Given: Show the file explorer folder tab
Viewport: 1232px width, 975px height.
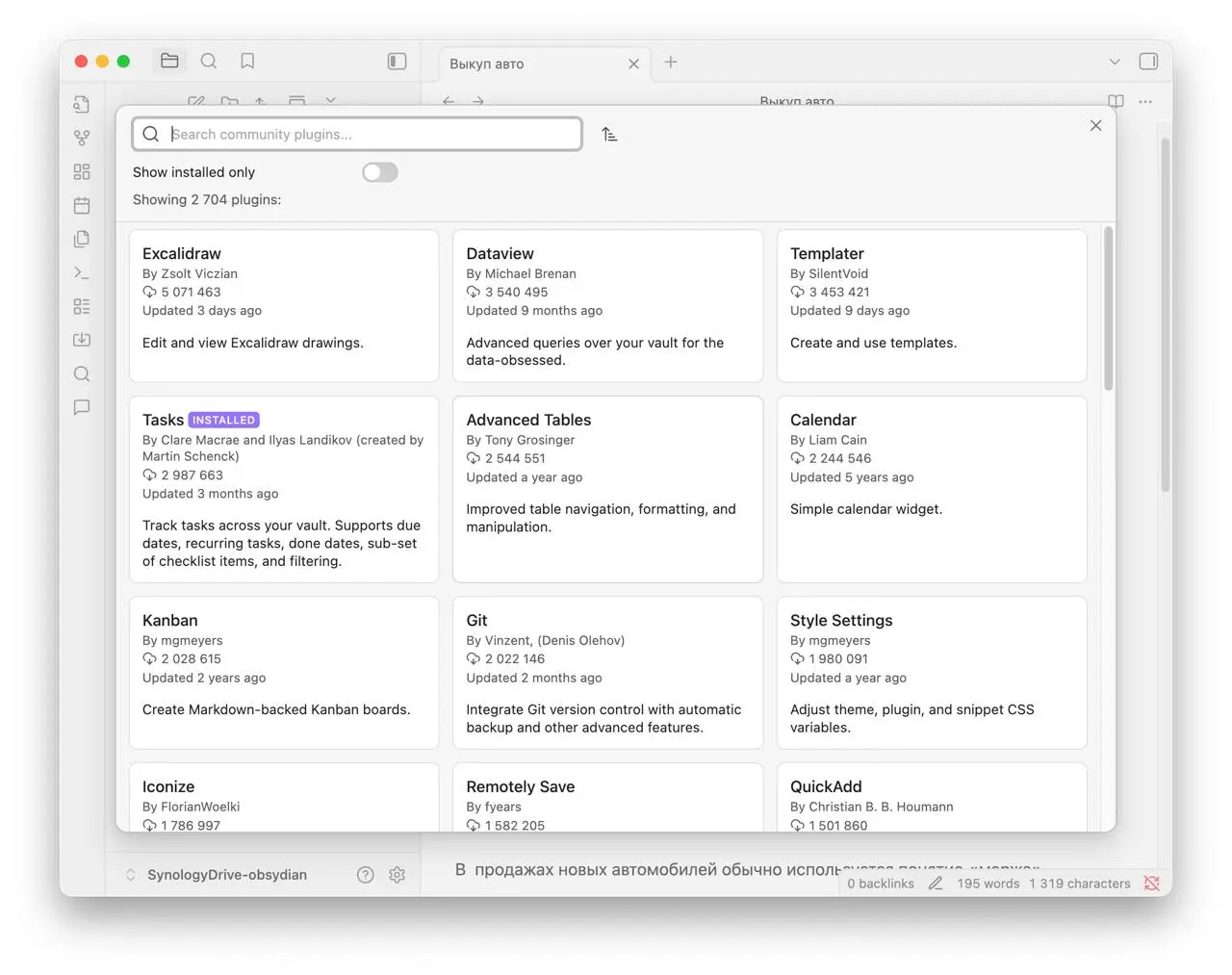Looking at the screenshot, I should 169,62.
